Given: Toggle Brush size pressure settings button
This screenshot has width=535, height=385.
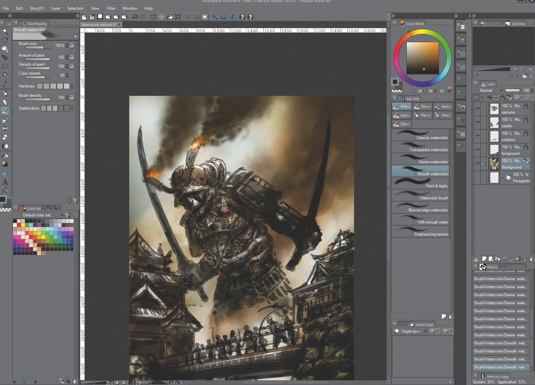Looking at the screenshot, I should (x=72, y=45).
